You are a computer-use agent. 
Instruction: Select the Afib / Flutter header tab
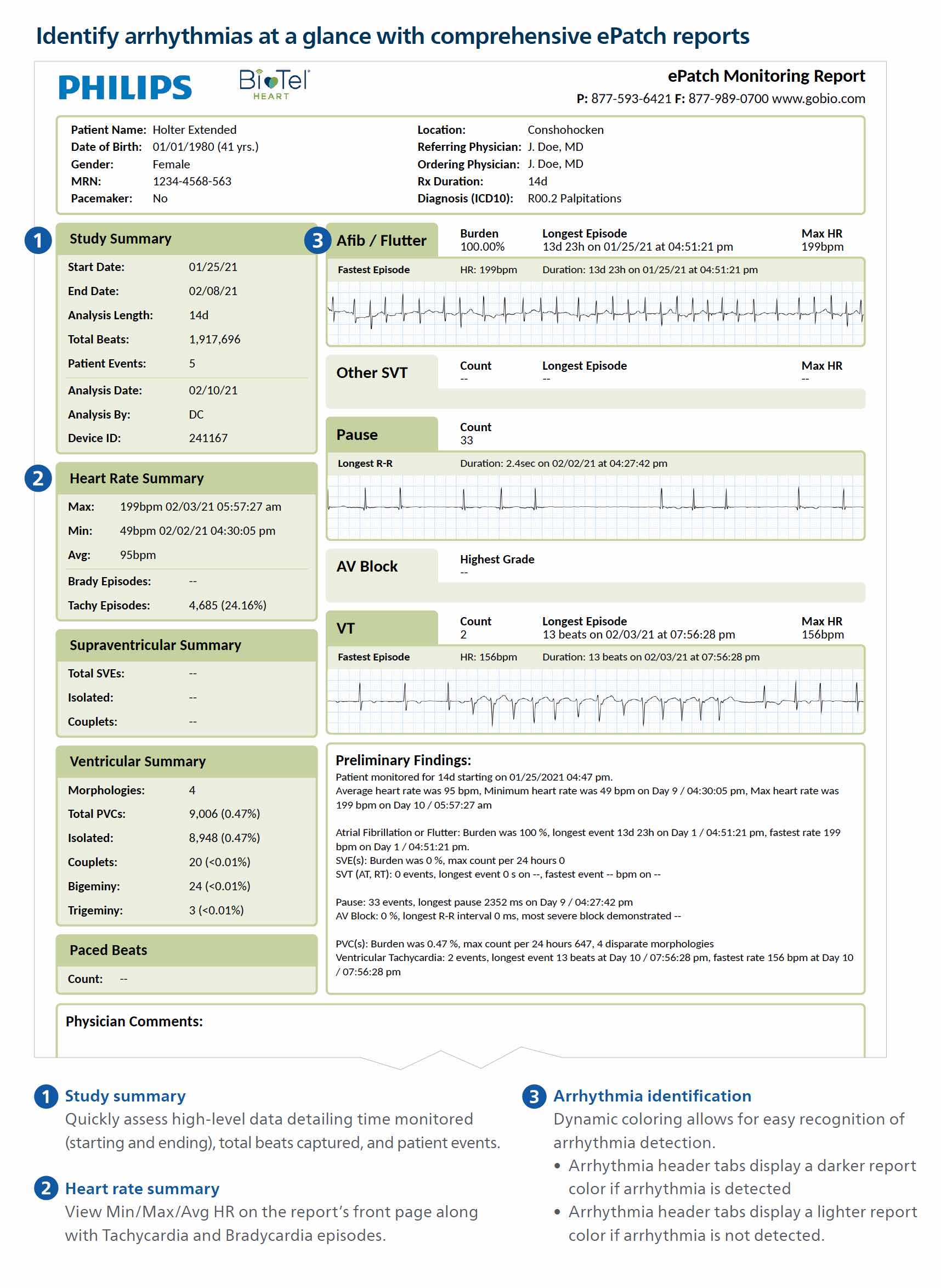381,240
